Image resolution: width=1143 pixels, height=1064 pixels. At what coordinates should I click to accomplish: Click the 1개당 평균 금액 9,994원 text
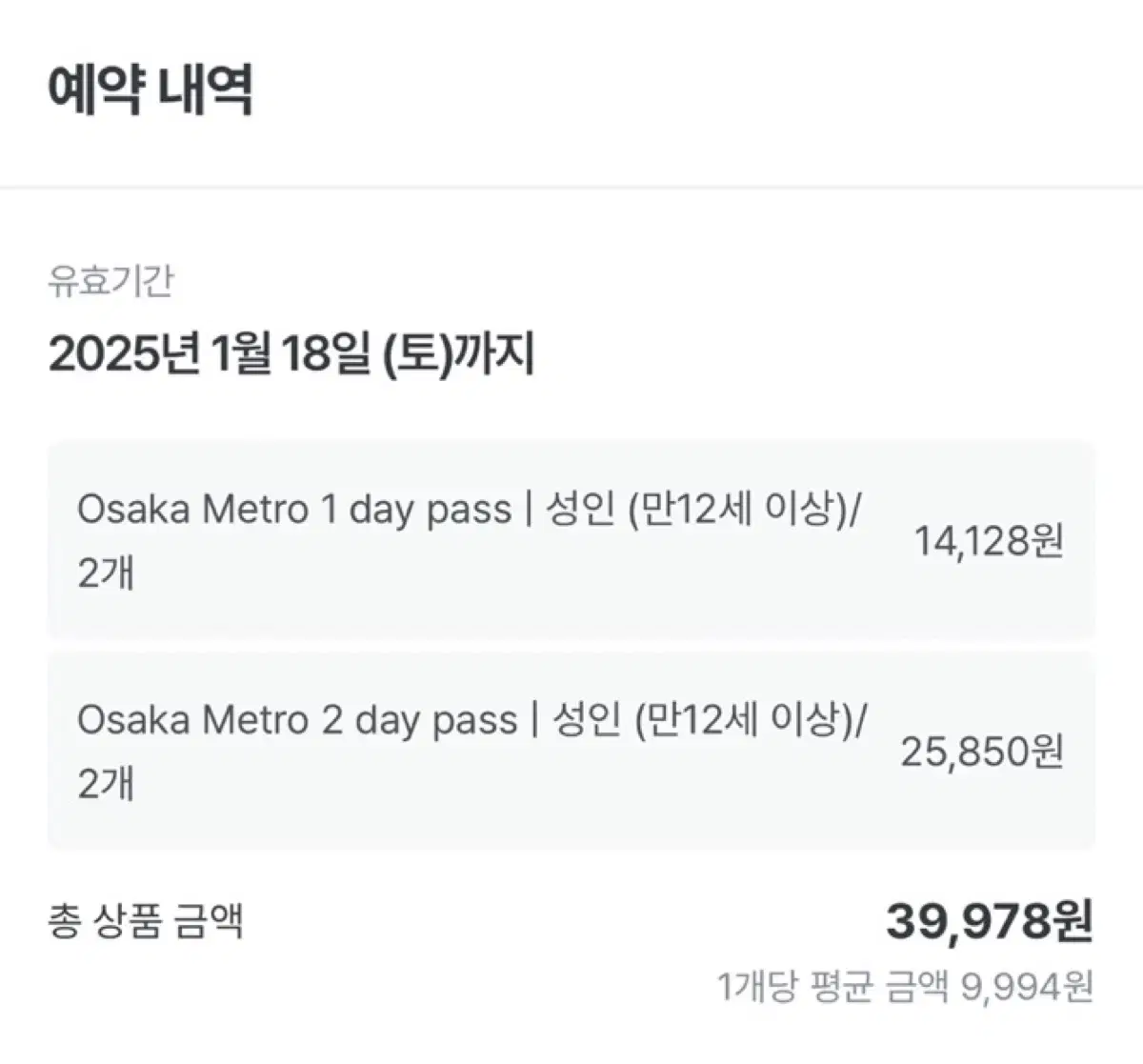tap(905, 987)
